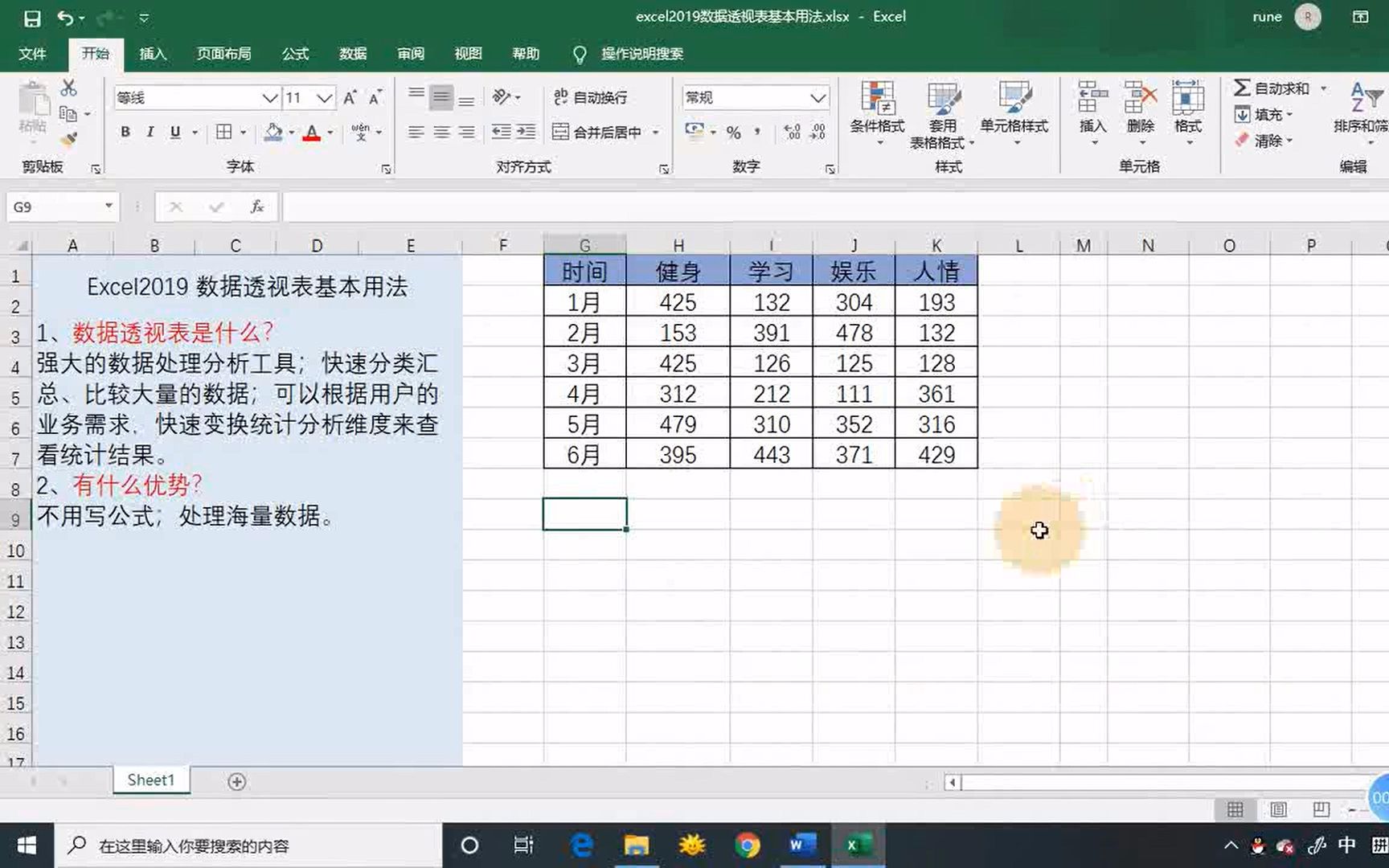
Task: Open the File (文件) tab
Action: point(32,54)
